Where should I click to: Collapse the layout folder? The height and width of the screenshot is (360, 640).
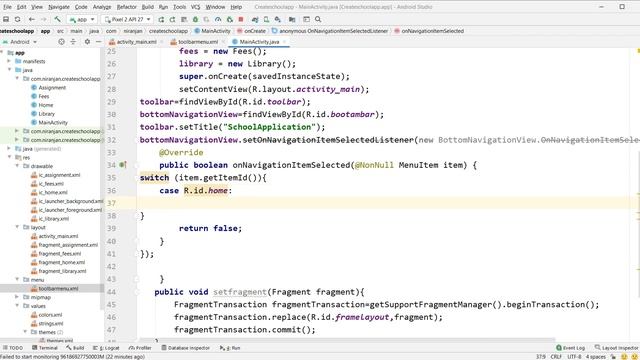tap(17, 227)
